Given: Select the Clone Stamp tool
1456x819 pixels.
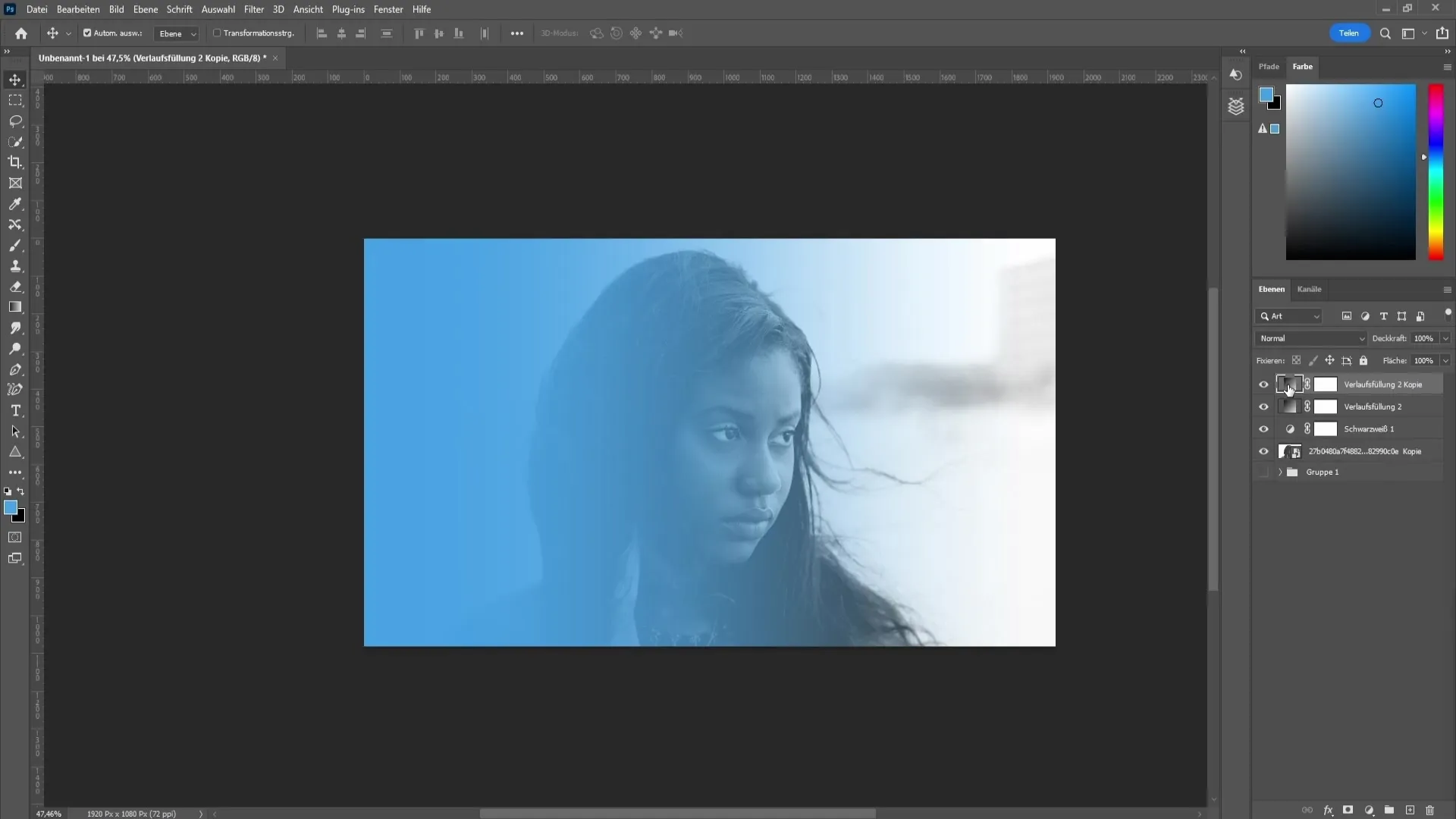Looking at the screenshot, I should (x=15, y=266).
